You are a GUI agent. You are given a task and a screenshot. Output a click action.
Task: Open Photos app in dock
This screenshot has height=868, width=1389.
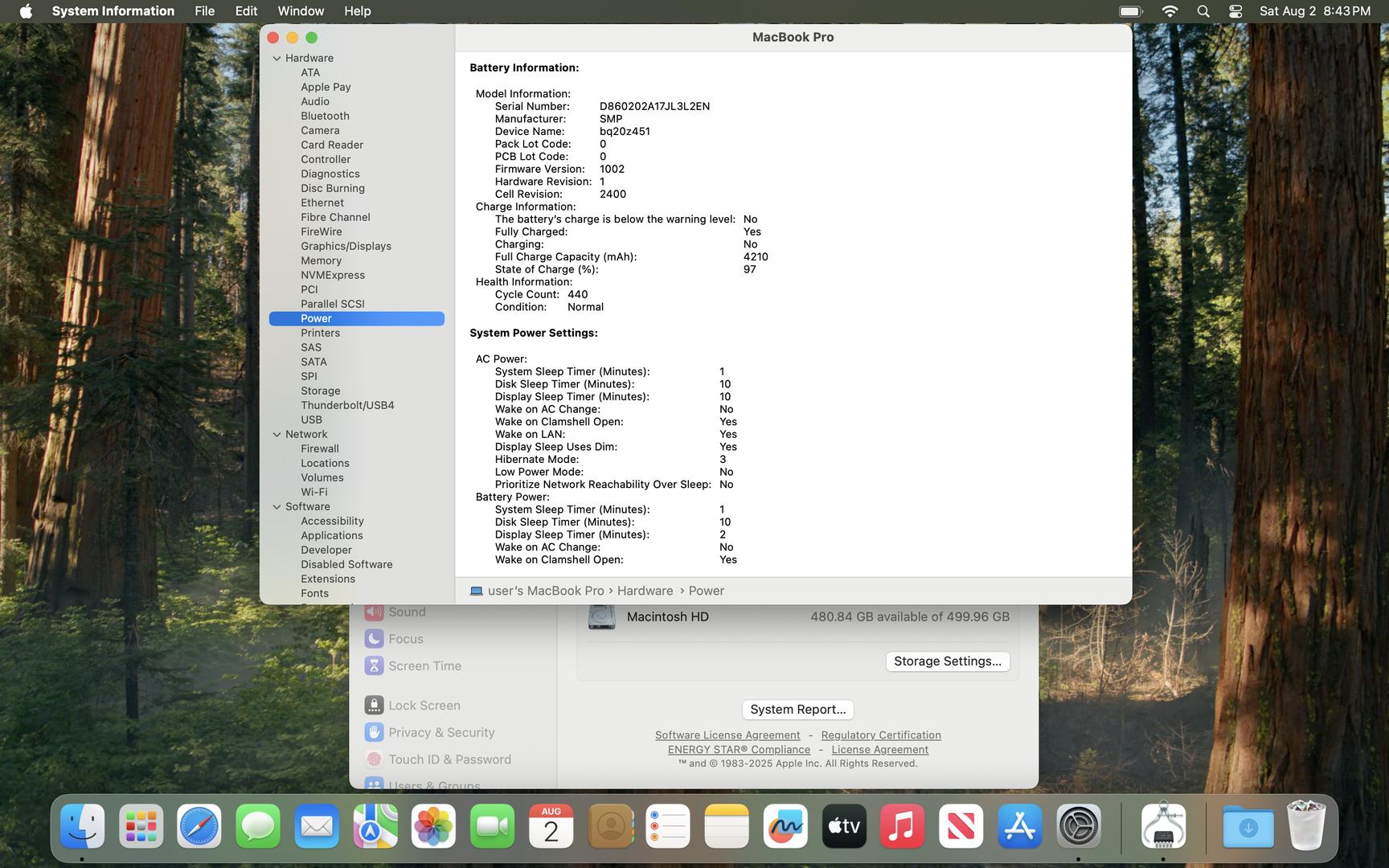coord(434,826)
